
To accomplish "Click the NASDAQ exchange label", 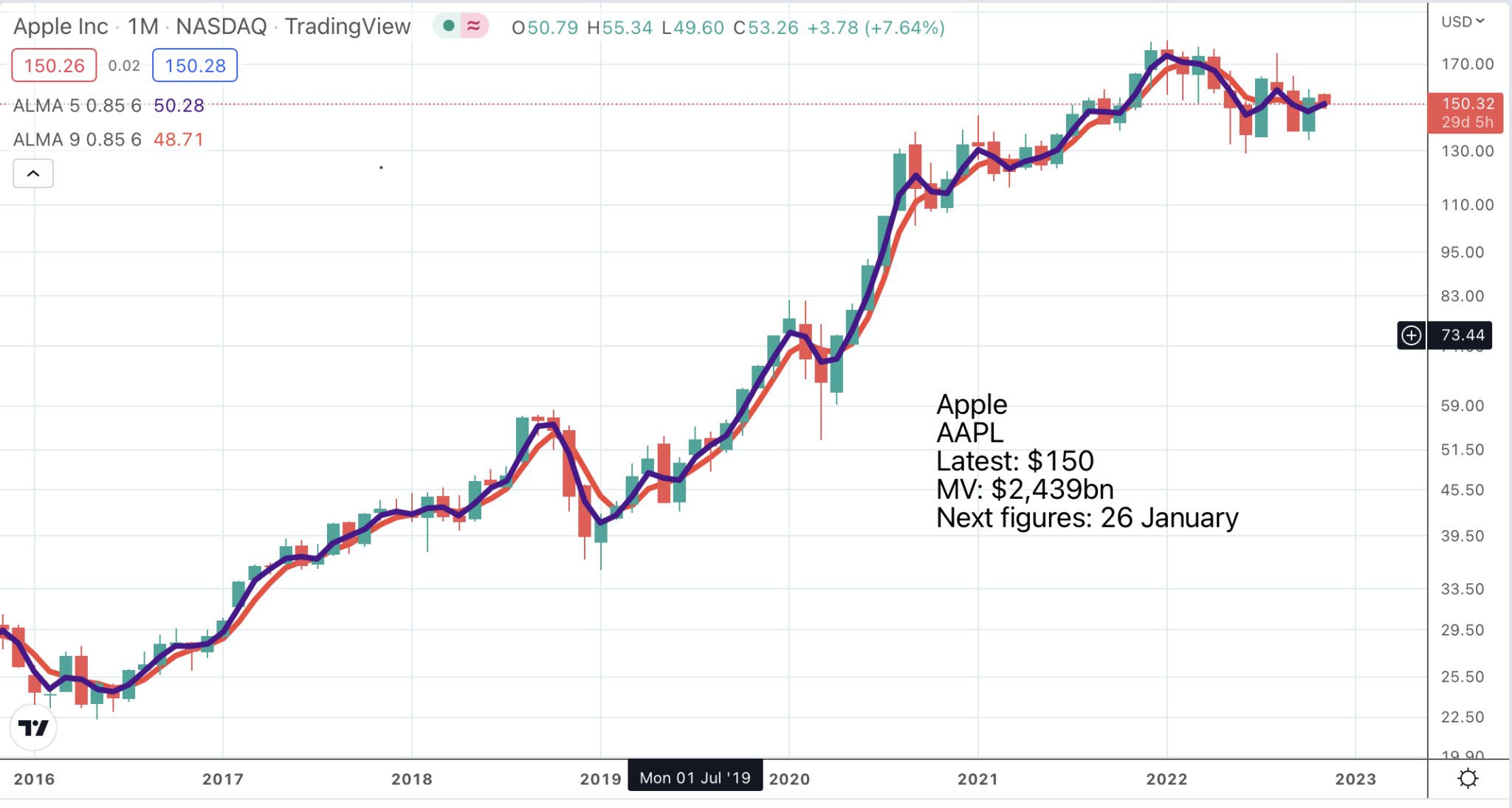I will tap(221, 27).
